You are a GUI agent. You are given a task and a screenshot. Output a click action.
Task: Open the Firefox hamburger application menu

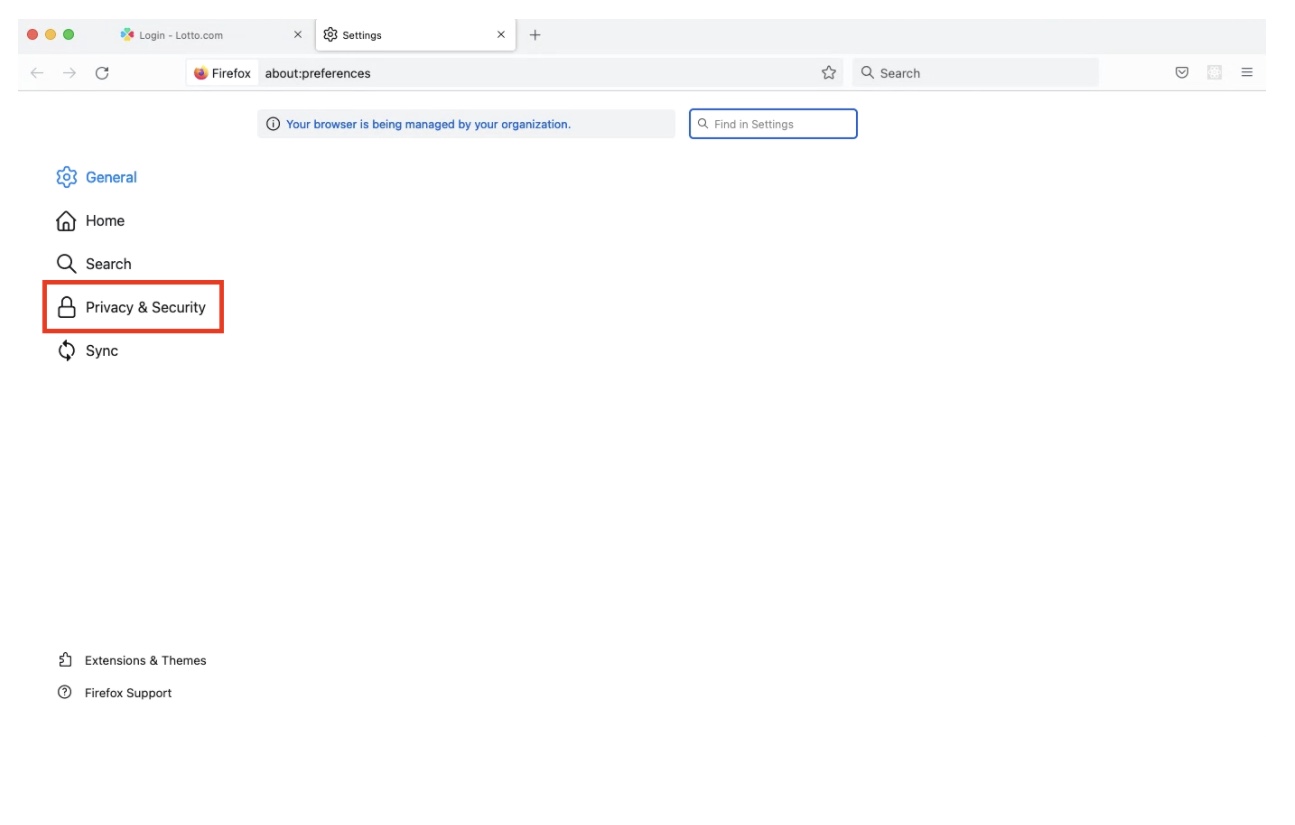1247,73
